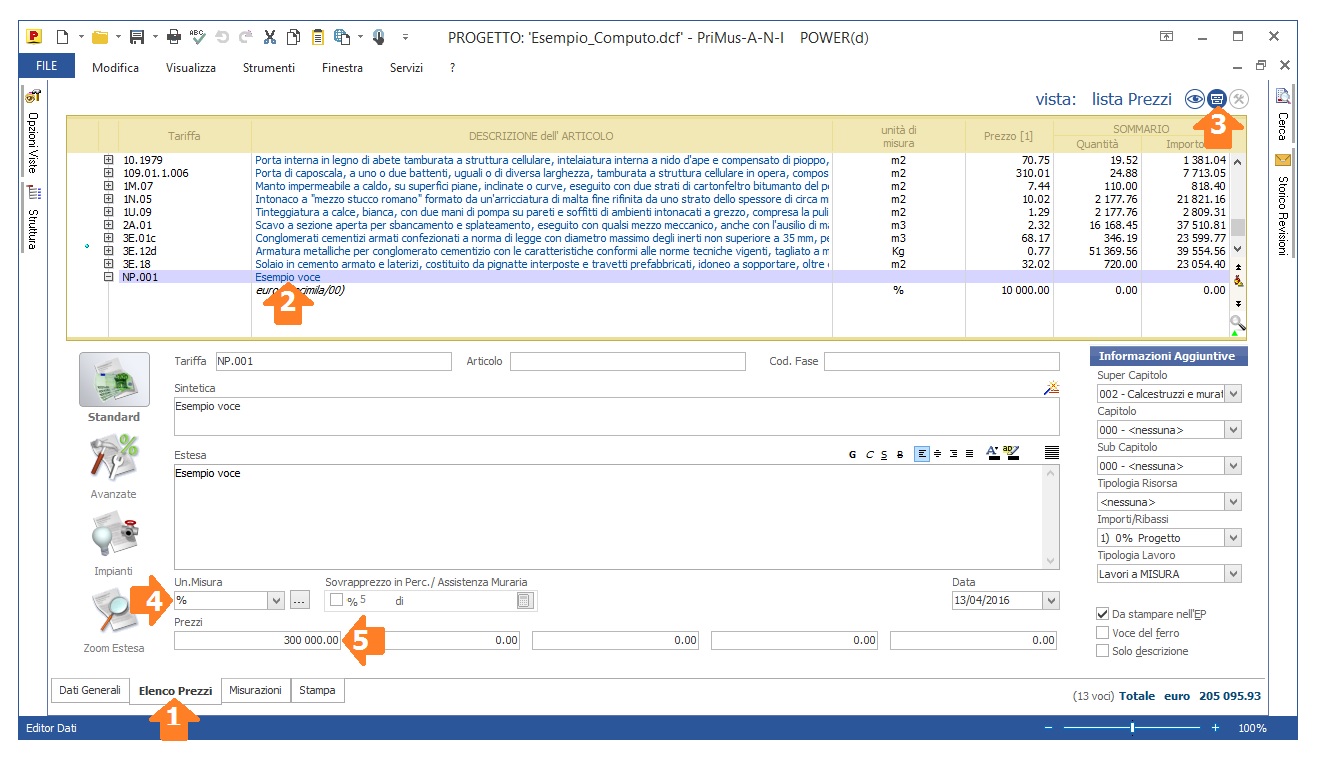Open the Strumenti menu
This screenshot has height=762, width=1320.
[x=269, y=68]
